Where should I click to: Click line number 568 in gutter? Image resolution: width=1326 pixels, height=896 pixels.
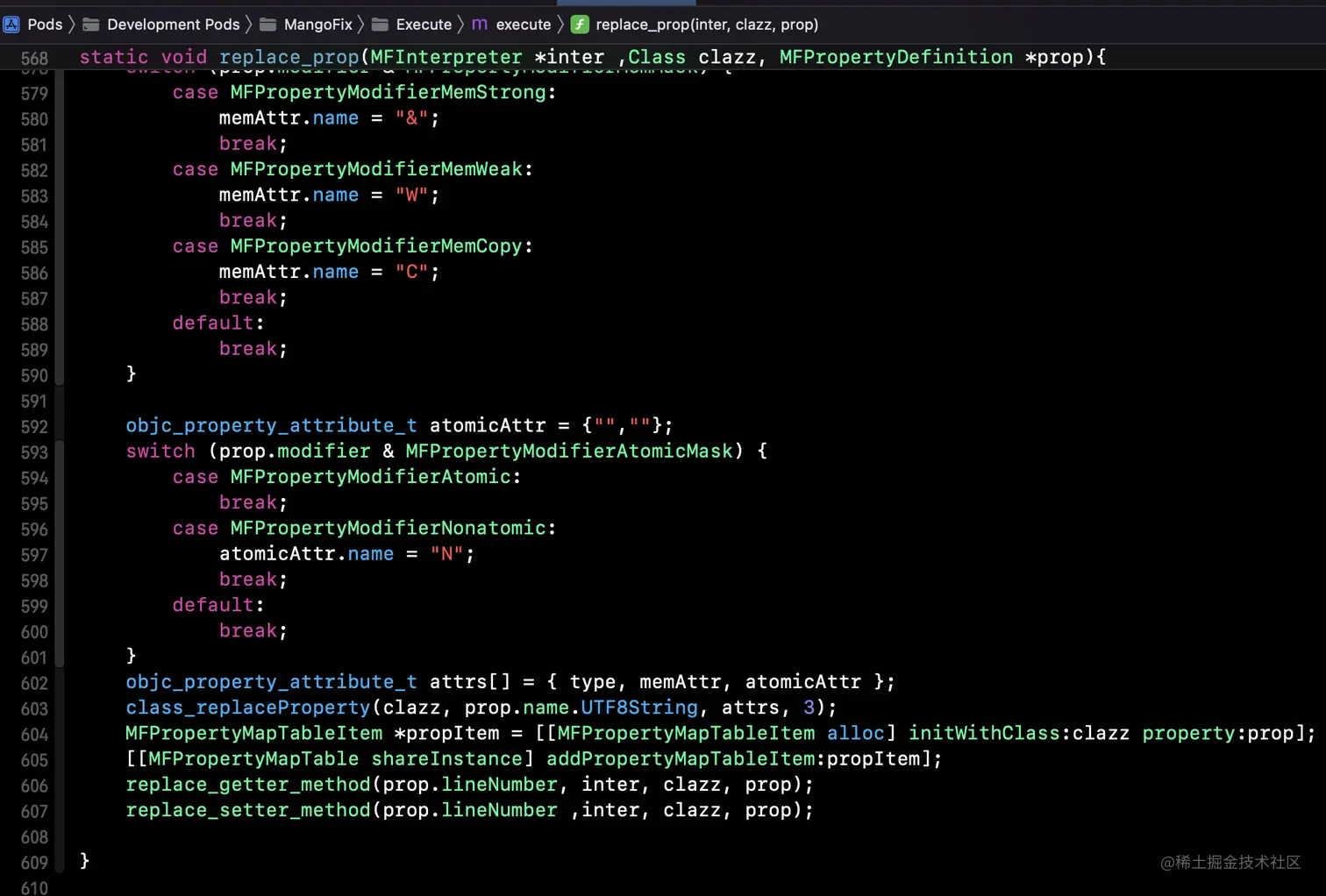click(34, 58)
